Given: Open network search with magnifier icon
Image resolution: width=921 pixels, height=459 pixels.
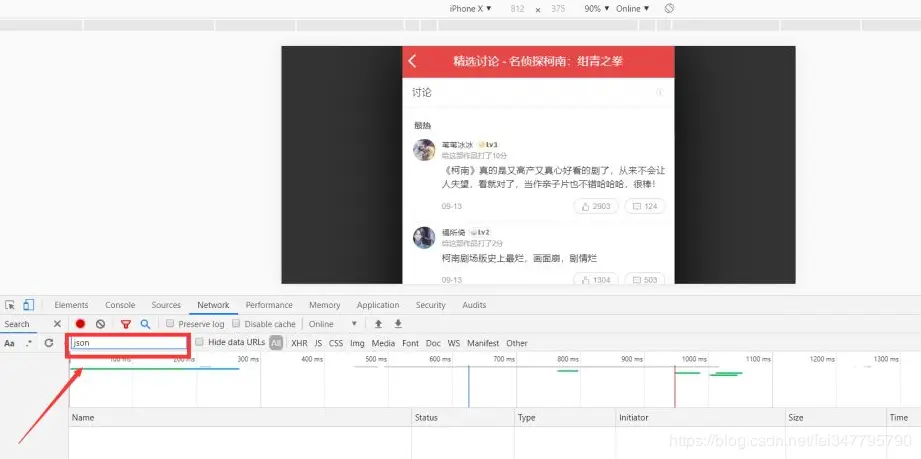Looking at the screenshot, I should [145, 324].
